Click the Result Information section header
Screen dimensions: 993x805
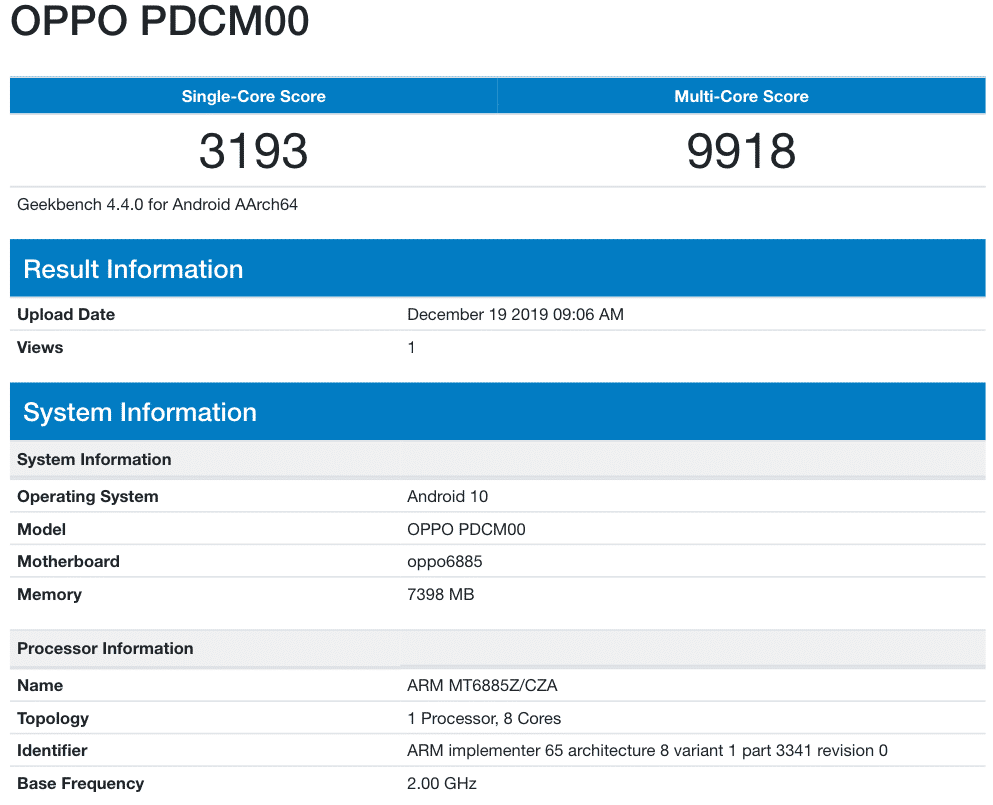[x=133, y=269]
